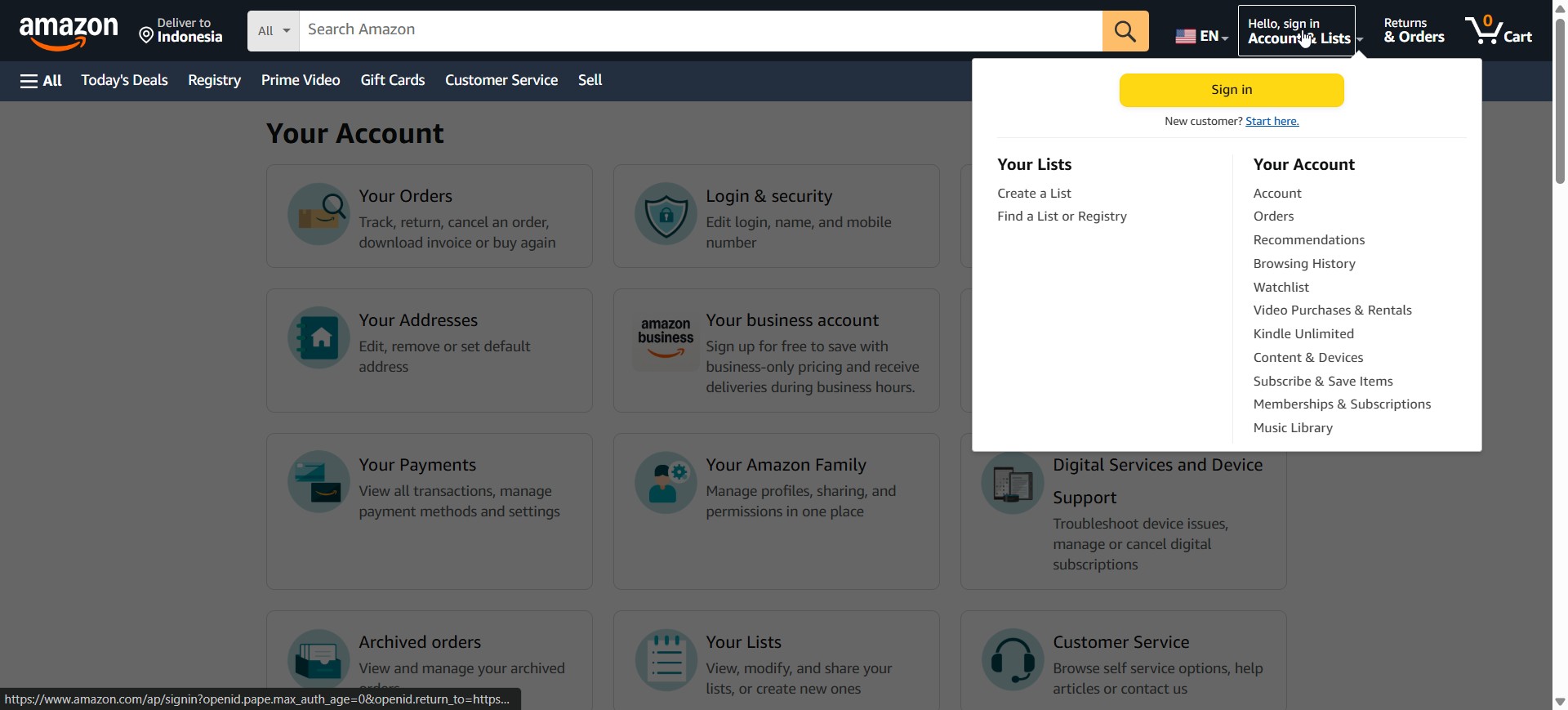Click the Your Orders package icon
This screenshot has height=710, width=1568.
click(x=318, y=214)
